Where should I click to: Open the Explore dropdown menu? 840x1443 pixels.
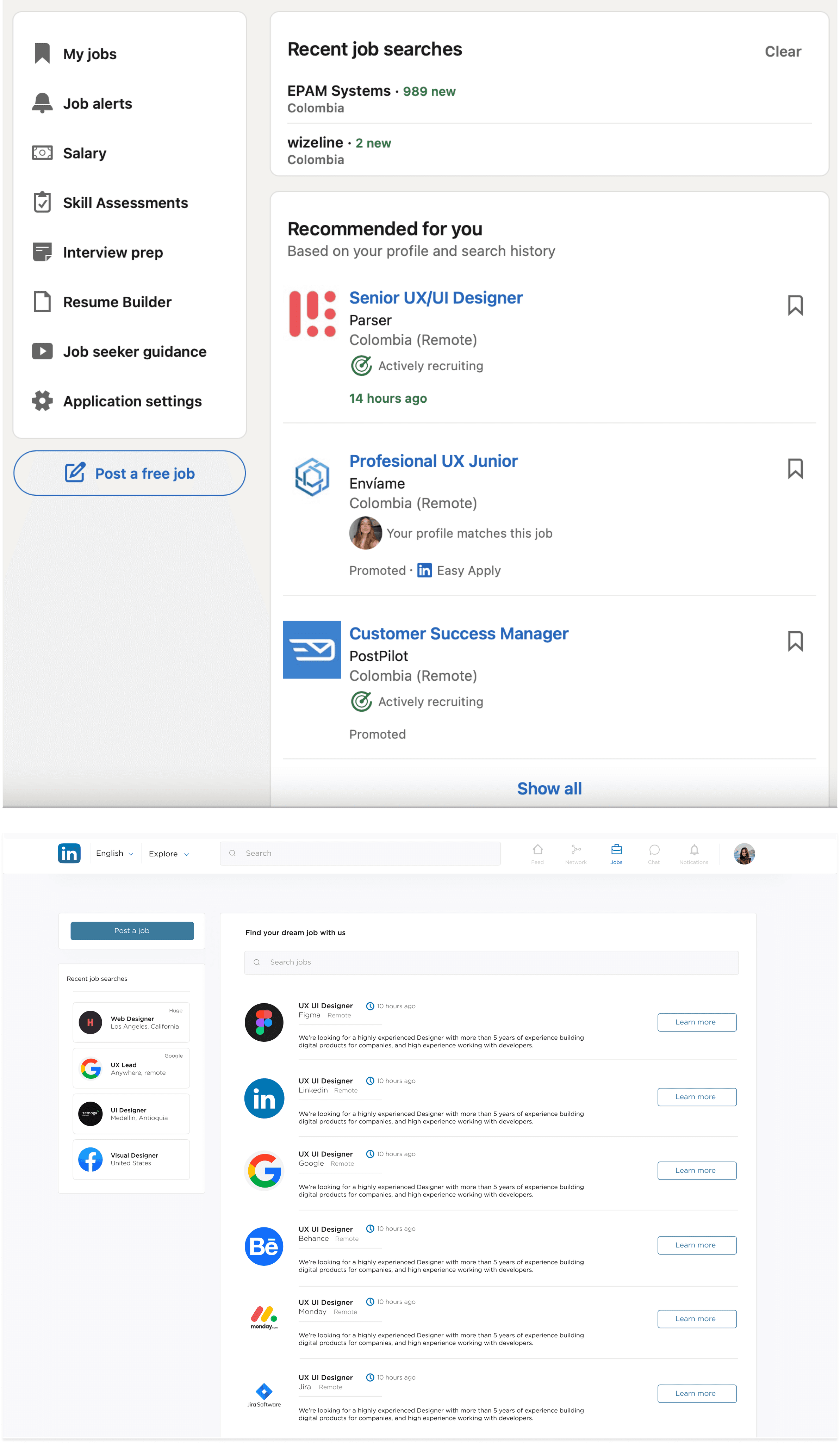[x=169, y=854]
